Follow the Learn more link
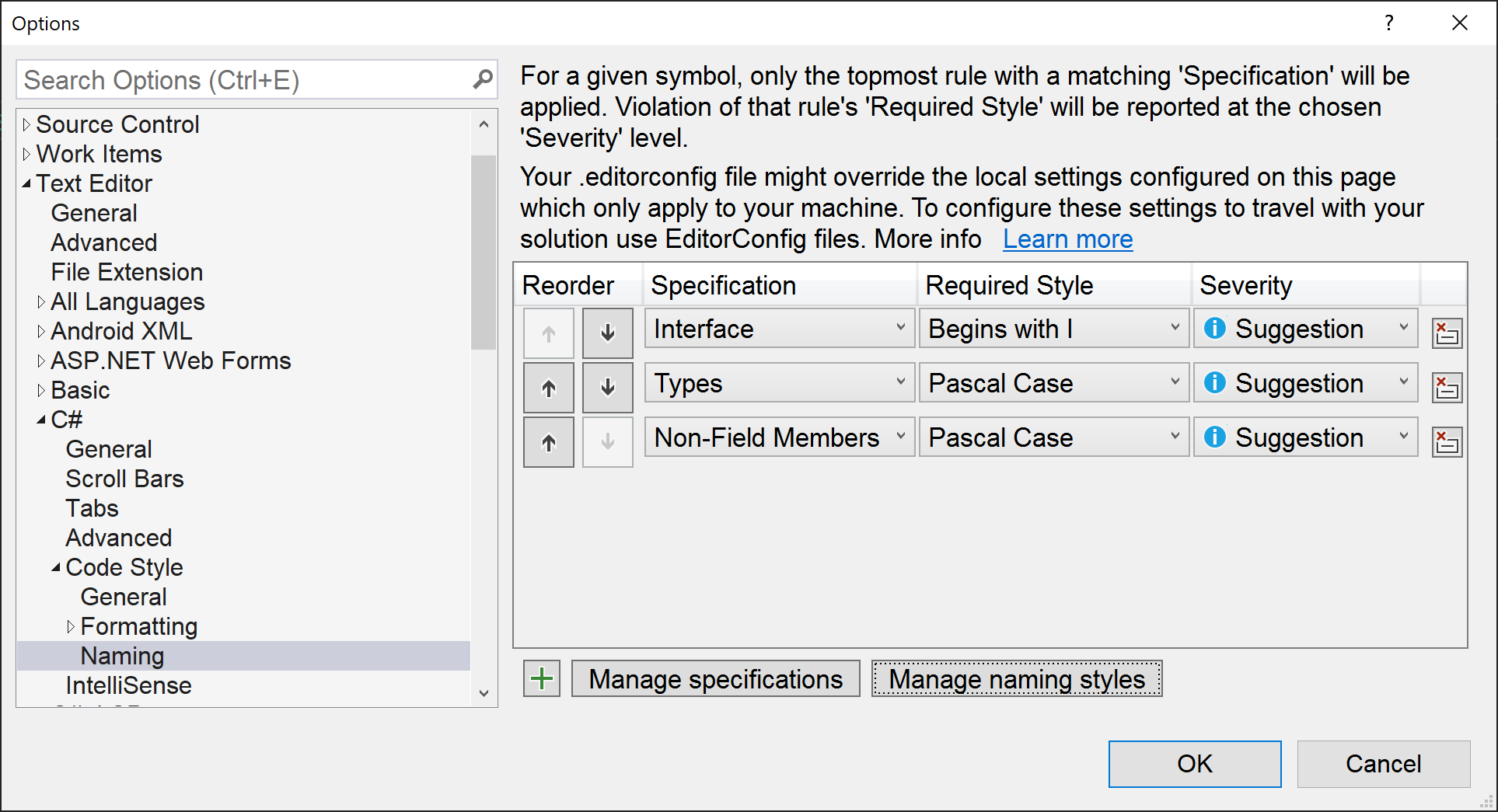The width and height of the screenshot is (1498, 812). 1067,239
